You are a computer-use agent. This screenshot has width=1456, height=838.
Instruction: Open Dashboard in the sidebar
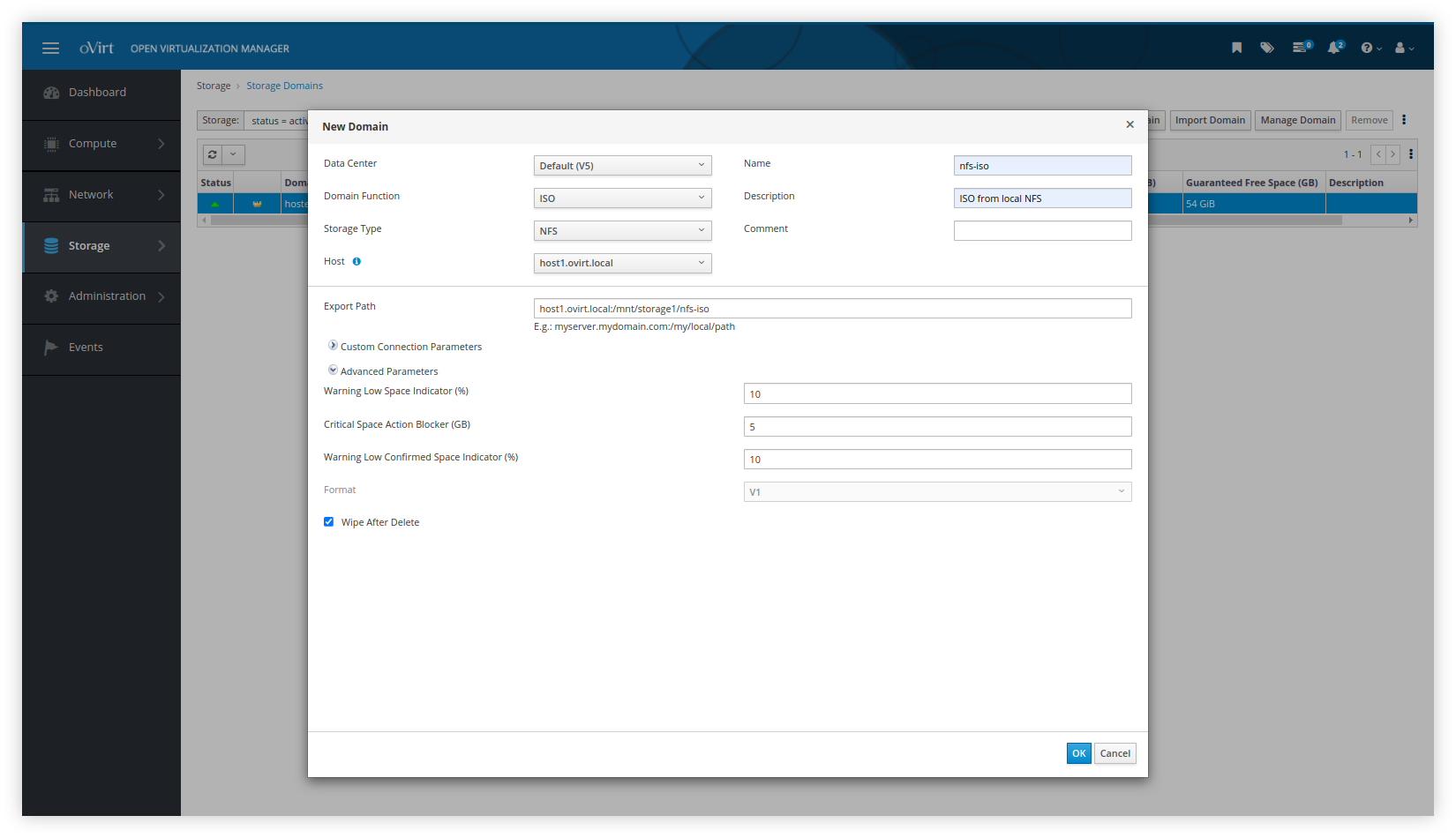point(97,93)
